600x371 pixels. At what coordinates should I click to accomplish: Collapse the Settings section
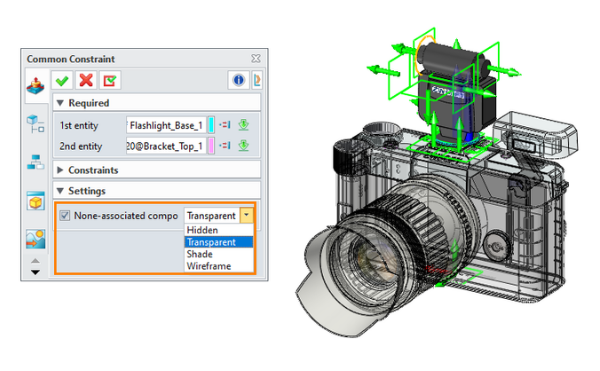point(60,191)
